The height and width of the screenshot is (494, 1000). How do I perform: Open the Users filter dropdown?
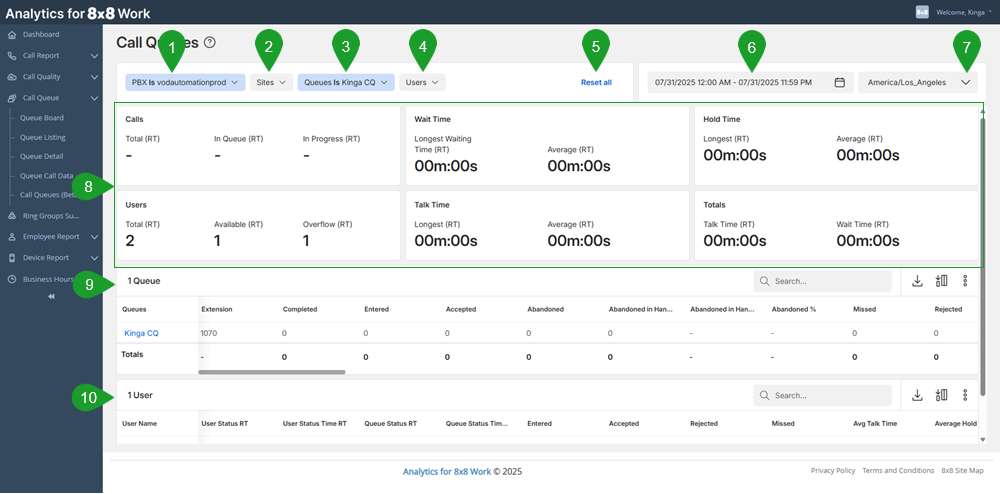[x=423, y=82]
